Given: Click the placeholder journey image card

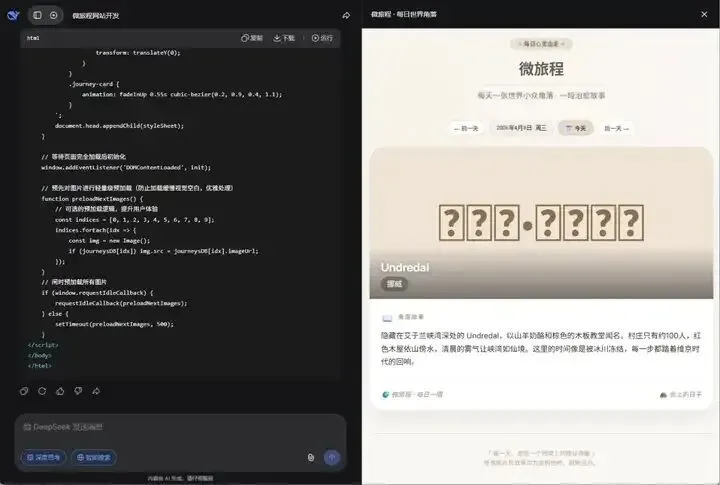Looking at the screenshot, I should 541,223.
